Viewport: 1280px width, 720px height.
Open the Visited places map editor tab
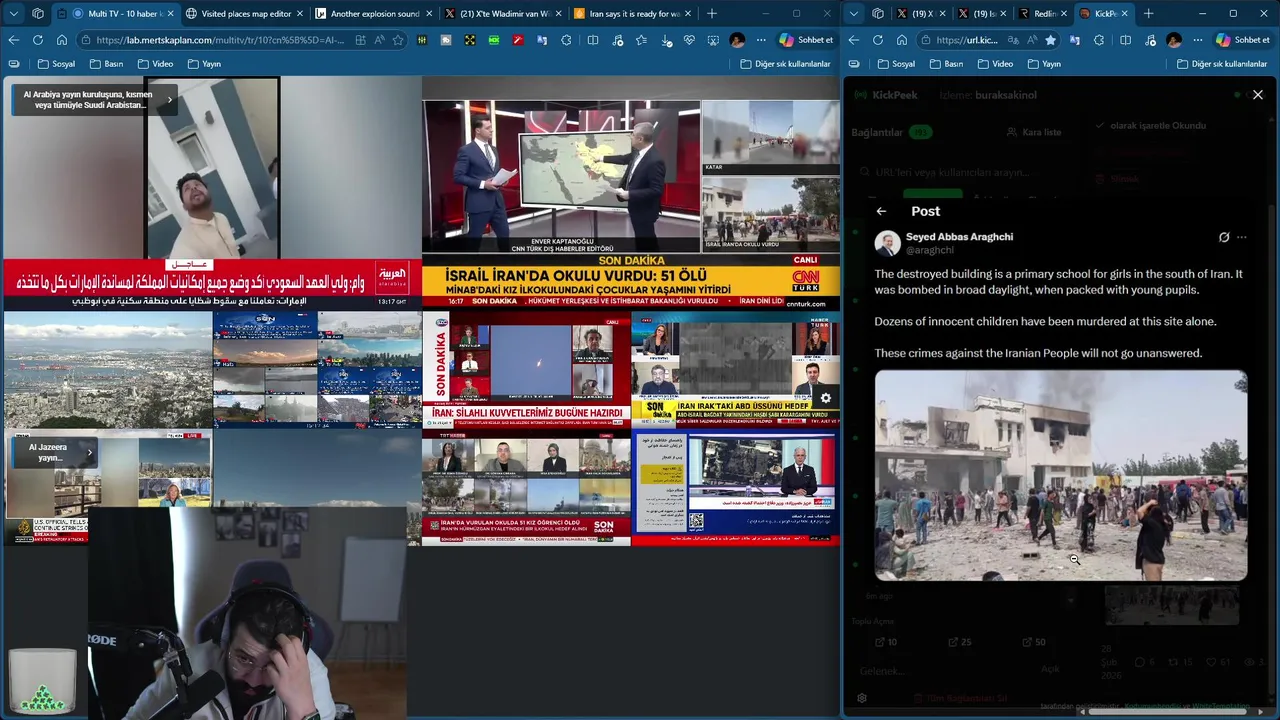[x=247, y=13]
